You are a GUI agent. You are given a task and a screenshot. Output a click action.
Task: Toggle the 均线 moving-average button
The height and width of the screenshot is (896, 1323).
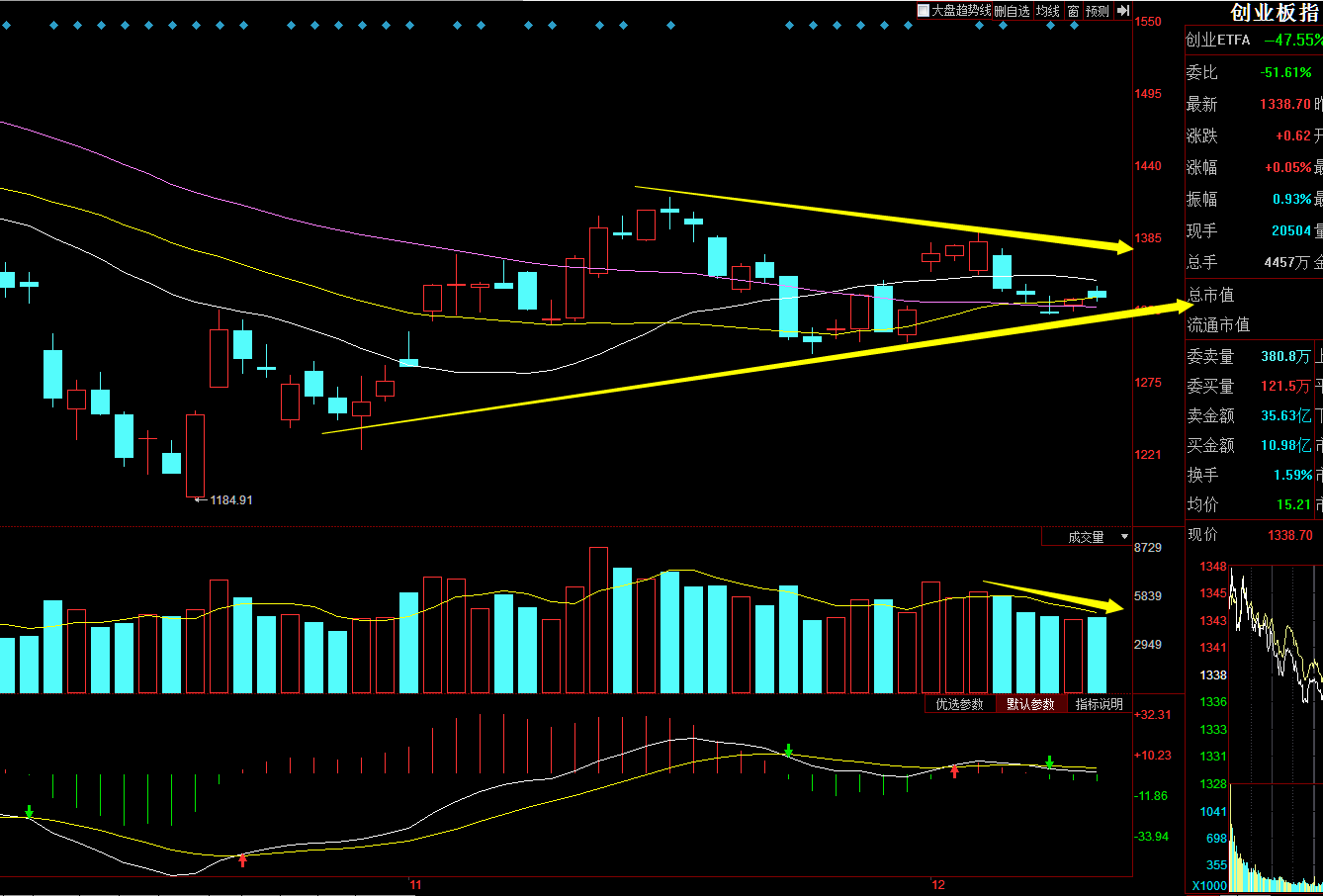click(x=1047, y=11)
